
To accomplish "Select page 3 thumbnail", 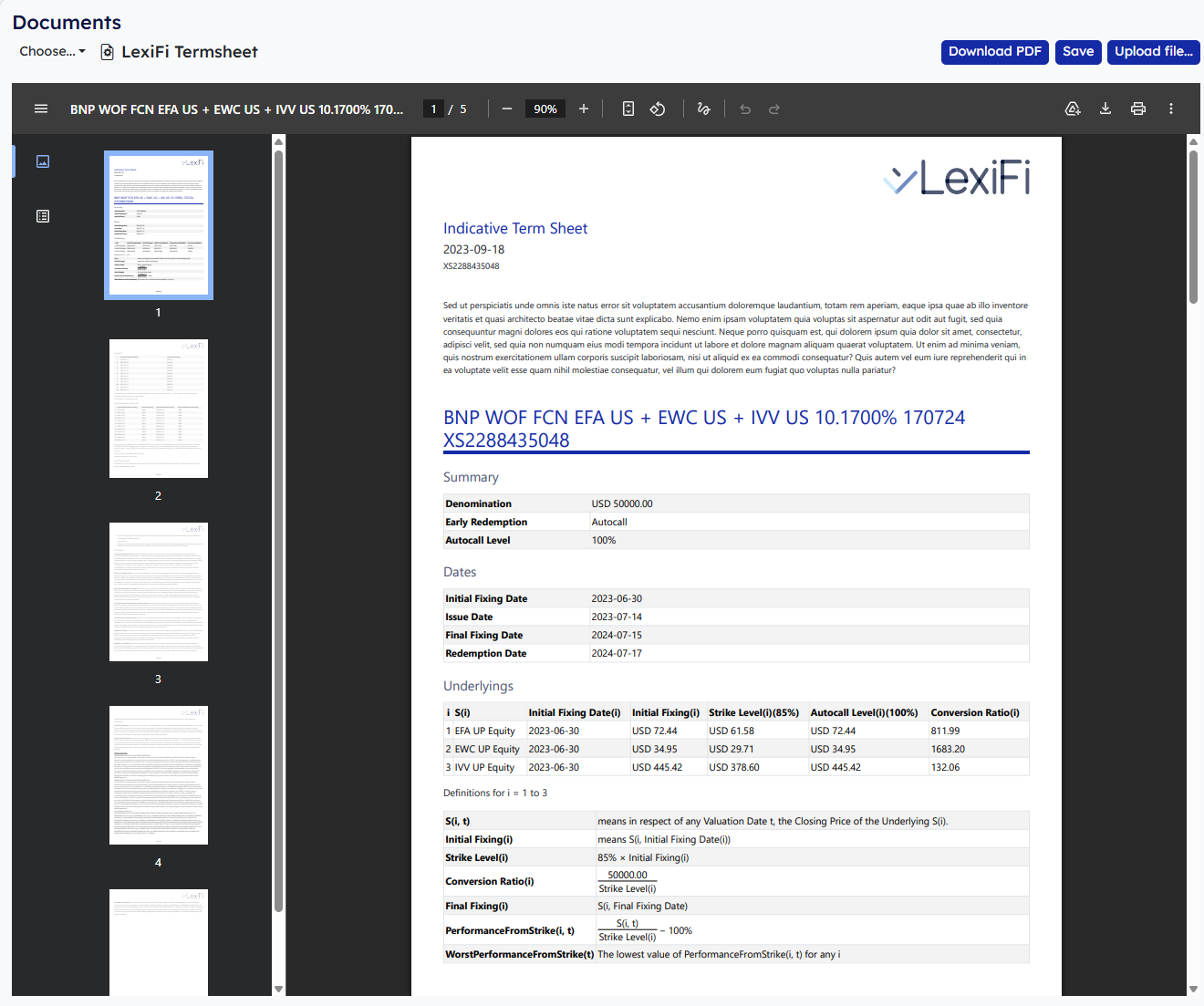I will [x=159, y=592].
